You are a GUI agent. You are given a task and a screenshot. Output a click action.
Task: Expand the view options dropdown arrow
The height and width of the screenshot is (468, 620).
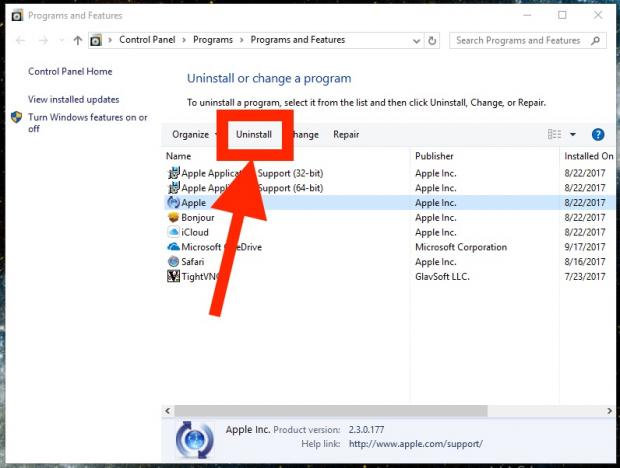click(573, 135)
